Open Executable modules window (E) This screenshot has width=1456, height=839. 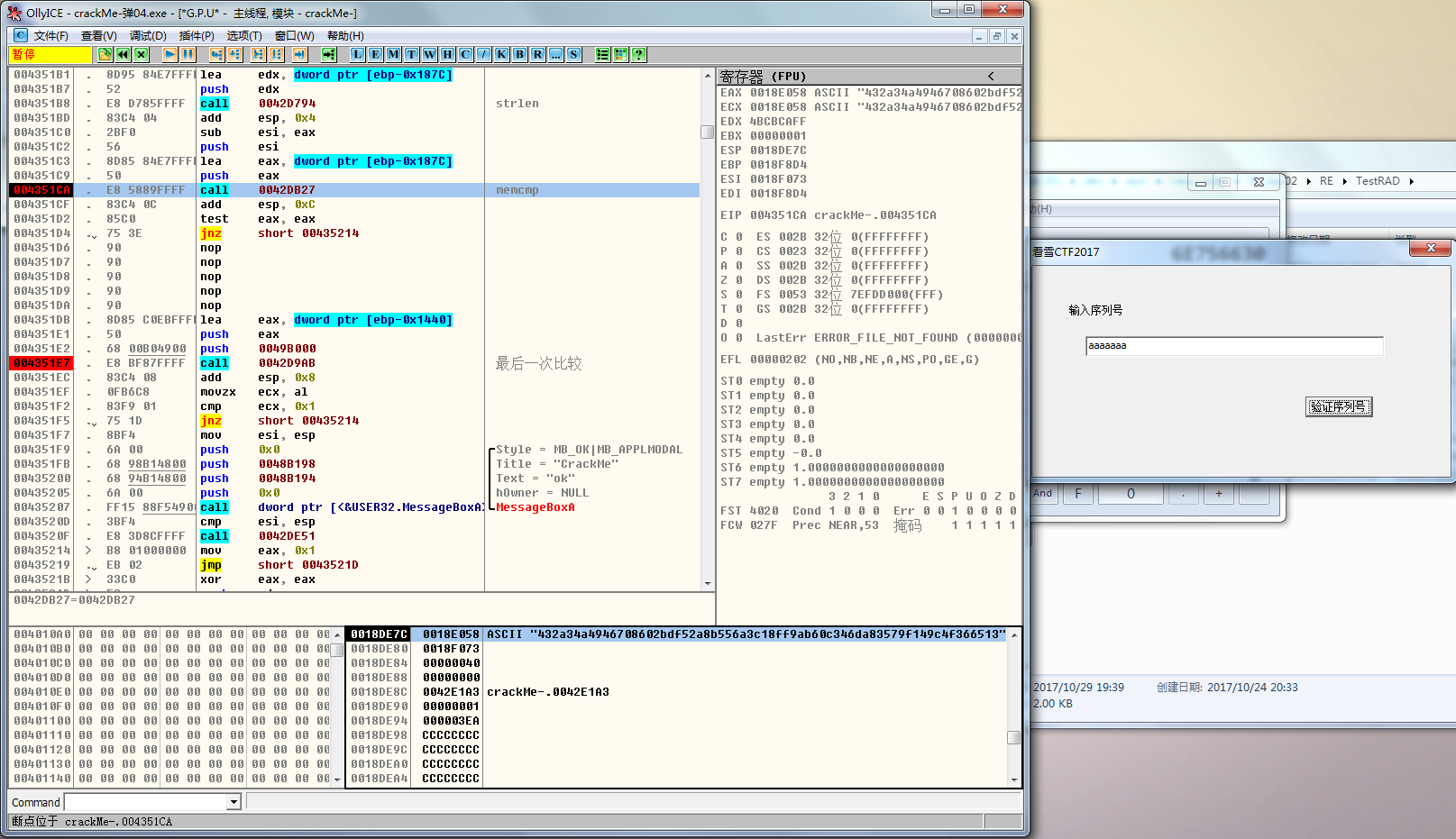[x=375, y=54]
